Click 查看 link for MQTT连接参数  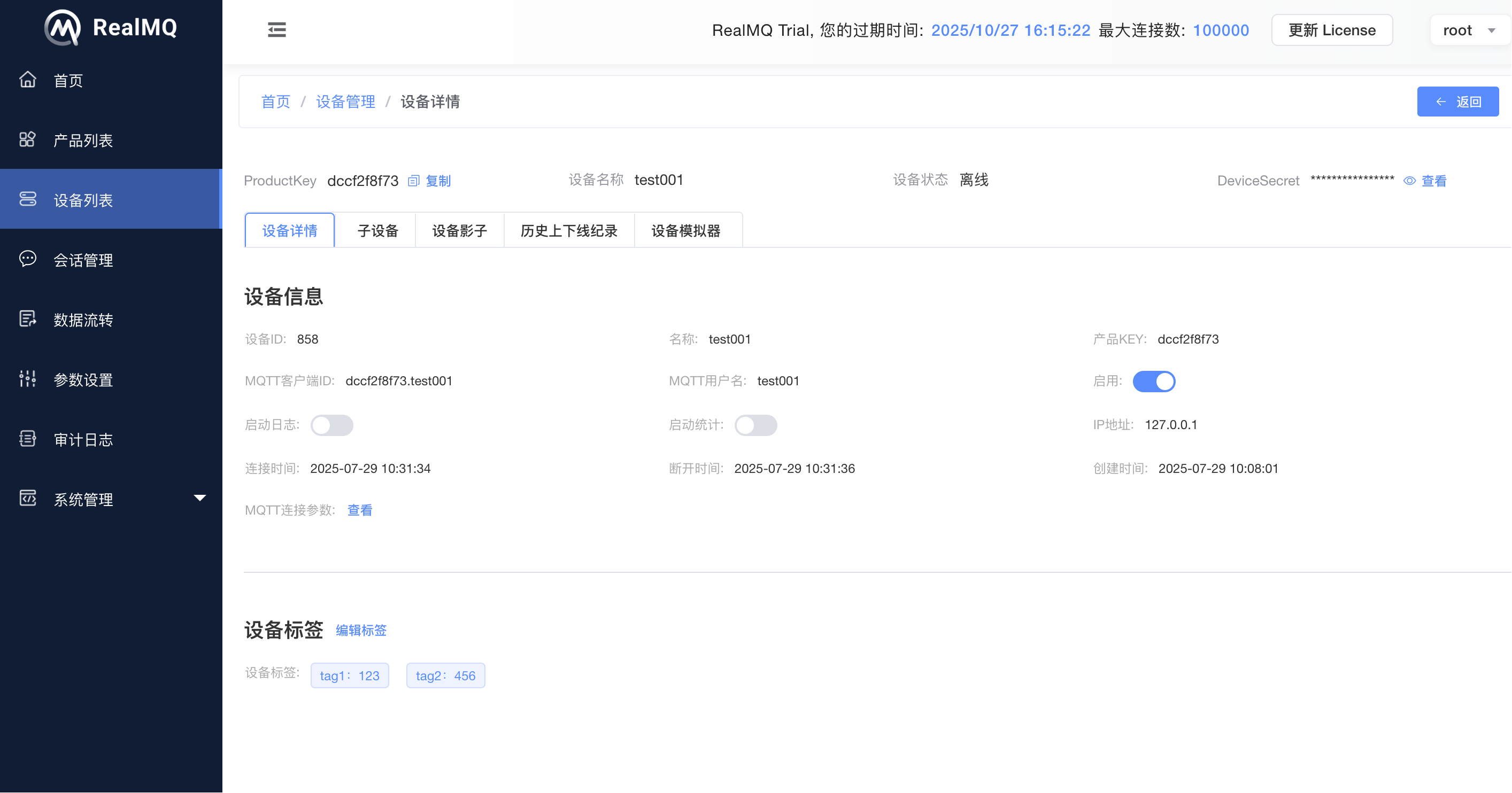[x=360, y=510]
